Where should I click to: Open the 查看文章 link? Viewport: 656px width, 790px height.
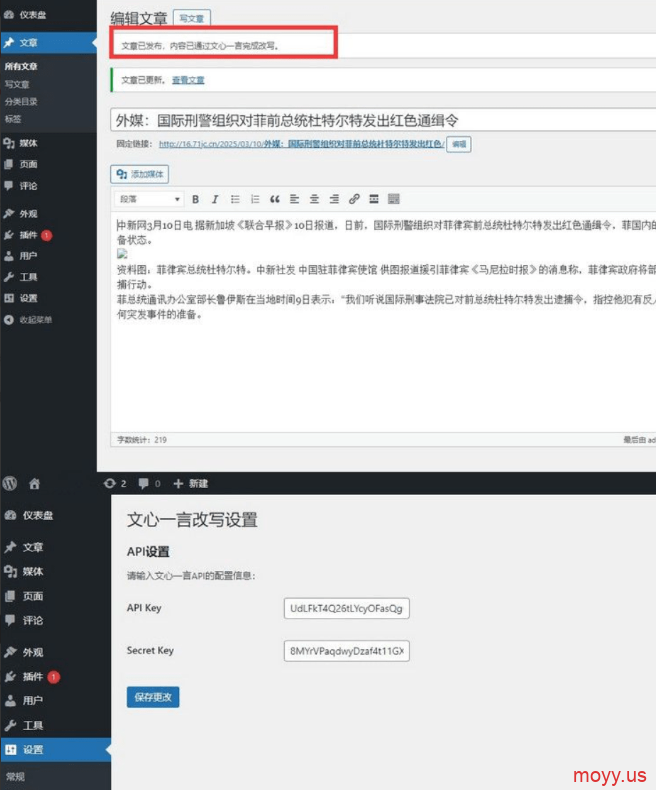[188, 80]
